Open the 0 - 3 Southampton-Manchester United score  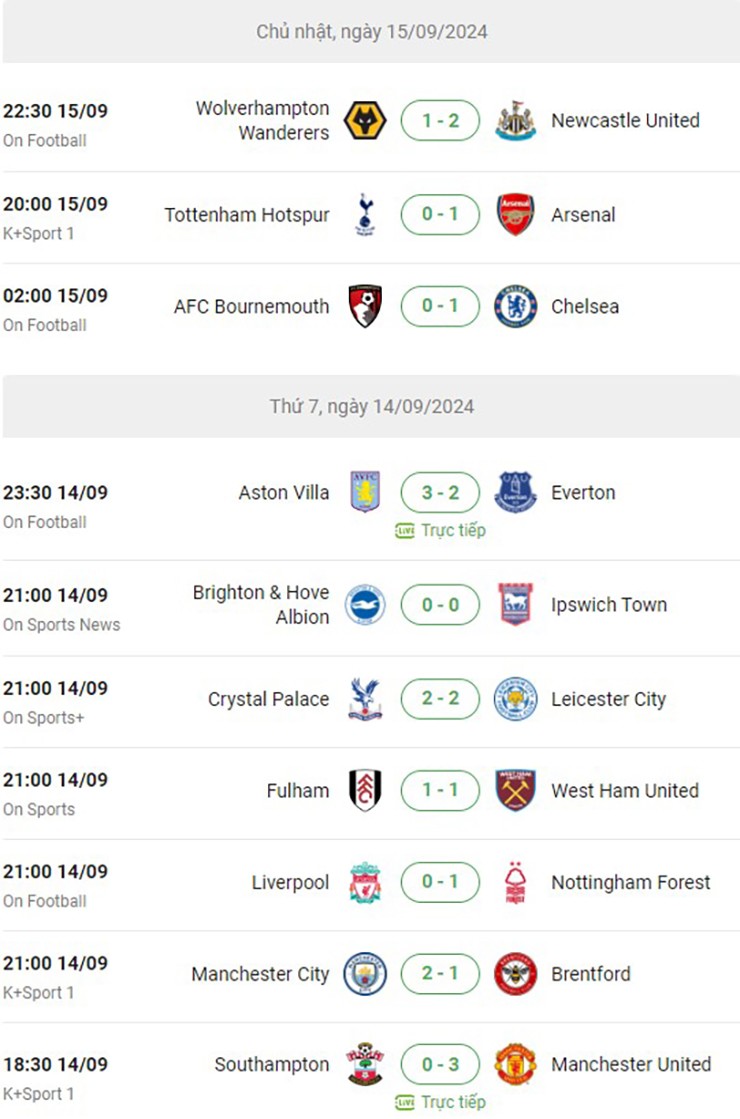[x=440, y=1065]
